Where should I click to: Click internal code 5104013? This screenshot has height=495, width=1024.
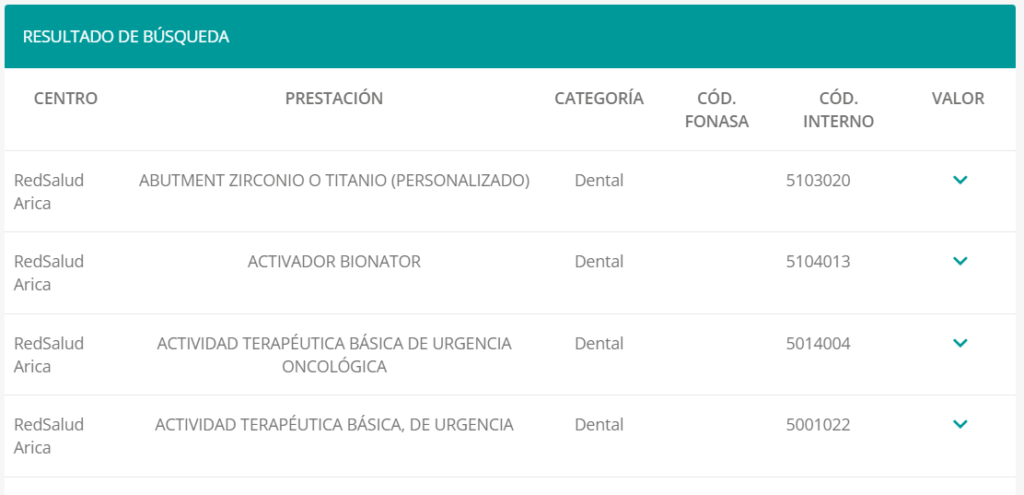click(818, 262)
